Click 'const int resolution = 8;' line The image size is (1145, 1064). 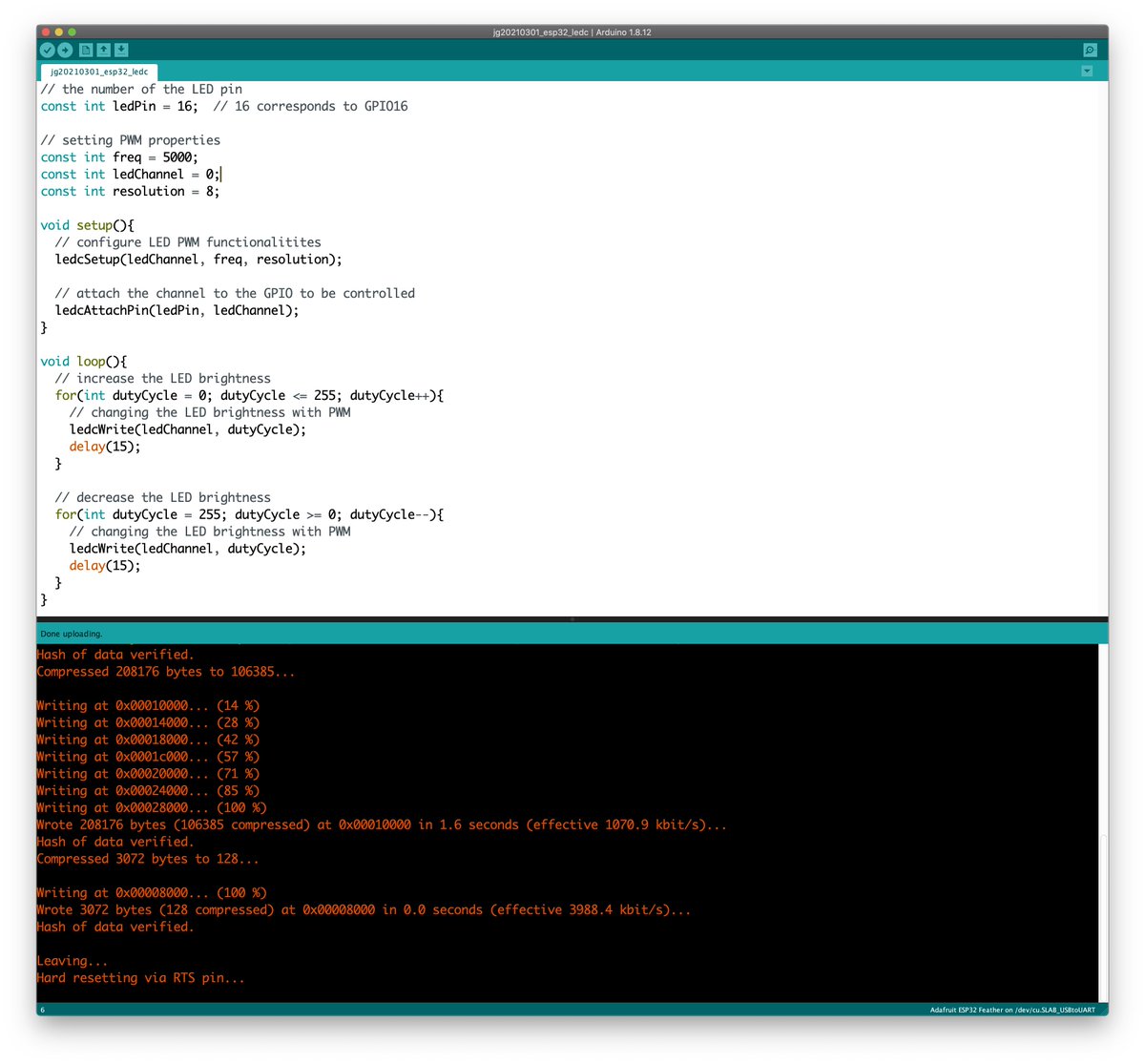[130, 192]
